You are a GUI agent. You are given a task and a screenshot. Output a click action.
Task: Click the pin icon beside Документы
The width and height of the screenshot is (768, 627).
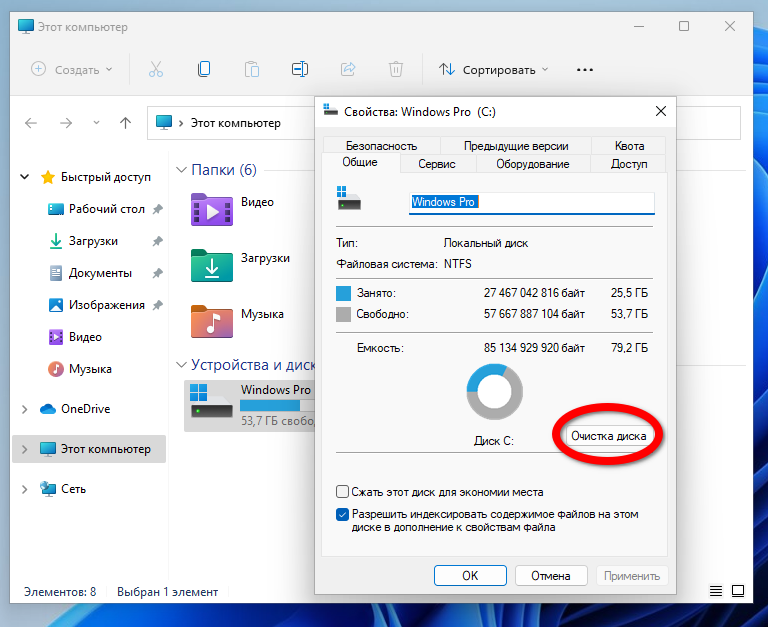tap(157, 273)
